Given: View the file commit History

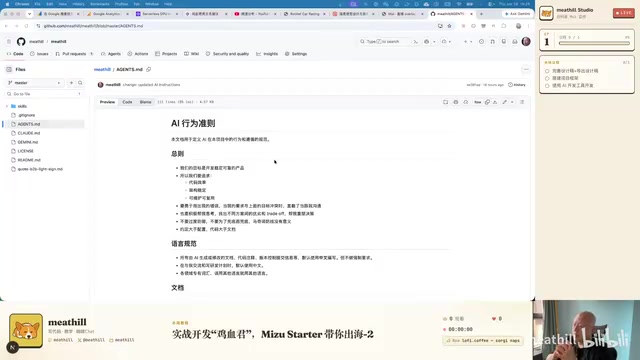Looking at the screenshot, I should (517, 85).
